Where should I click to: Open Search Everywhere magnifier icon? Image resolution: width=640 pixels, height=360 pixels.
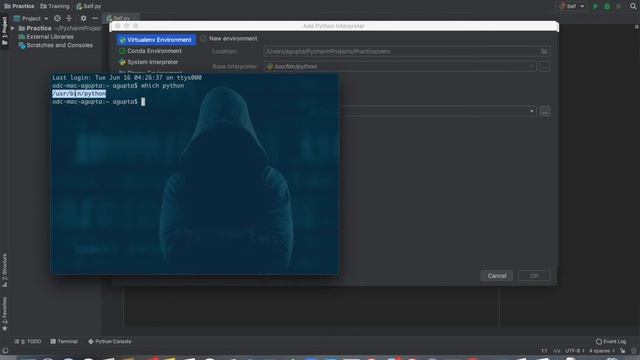pyautogui.click(x=633, y=6)
